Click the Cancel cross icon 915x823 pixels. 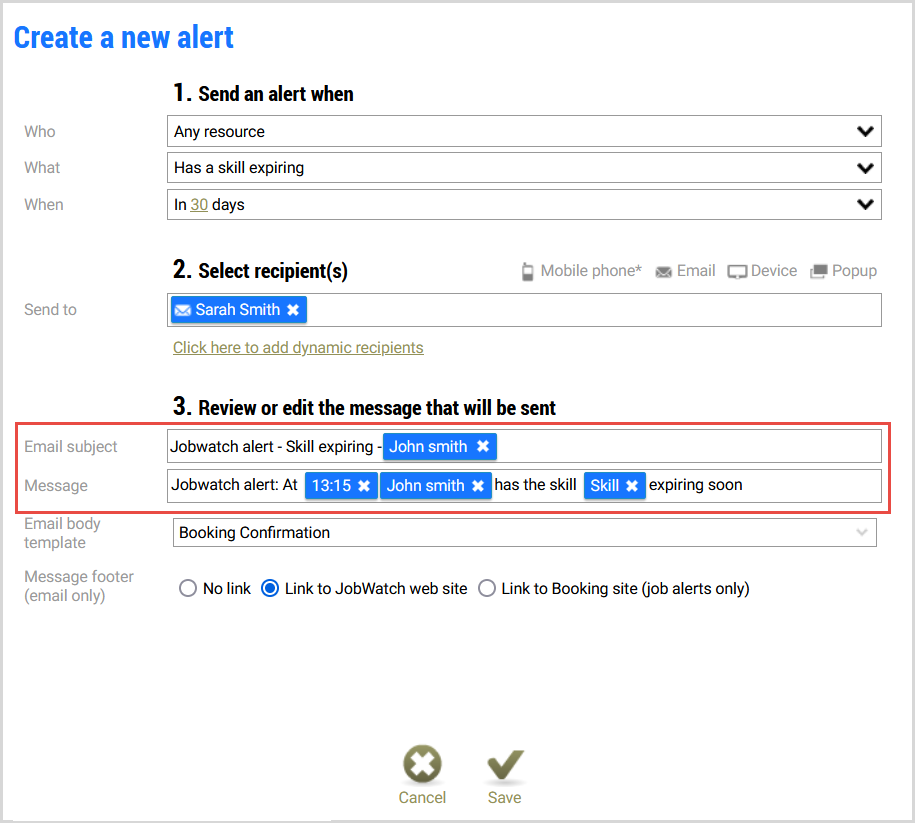tap(422, 764)
